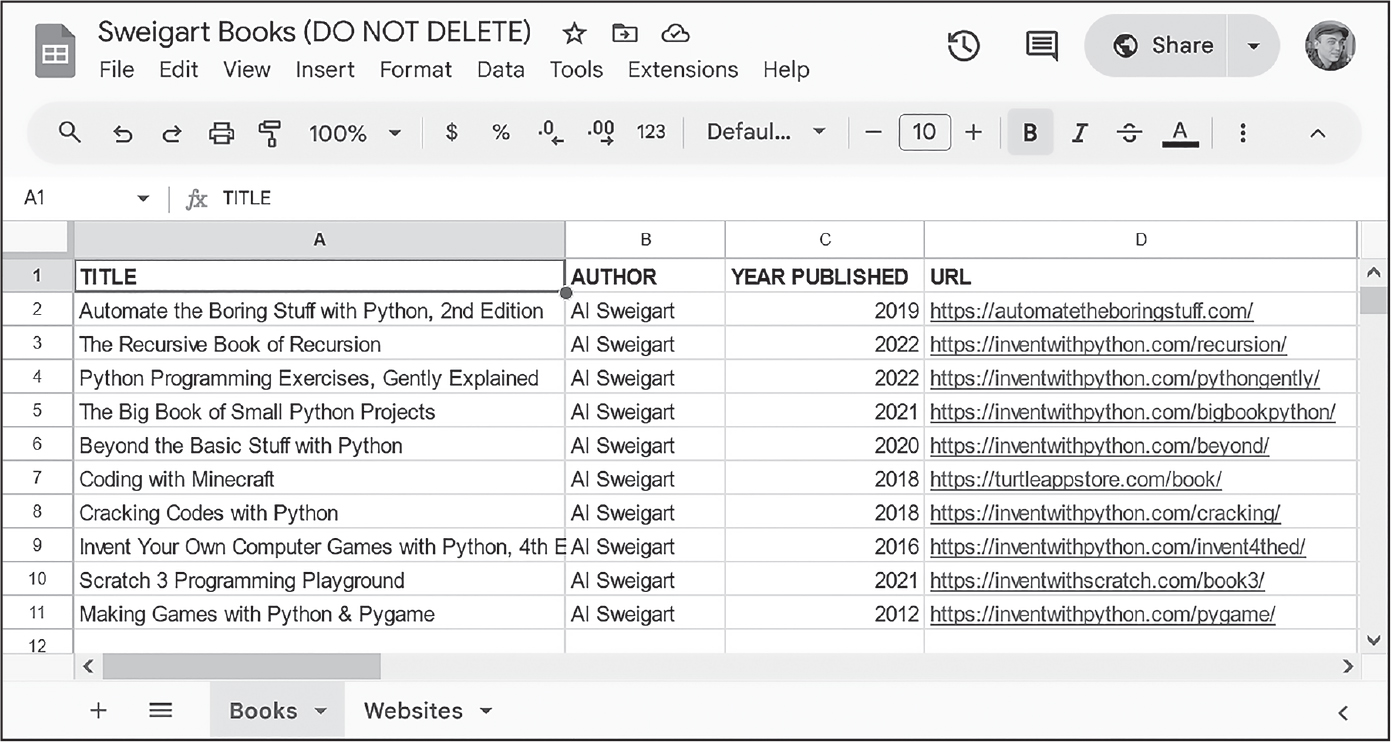Screen dimensions: 1391x742
Task: Open the automatetheboringstuff.com link
Action: 1091,311
